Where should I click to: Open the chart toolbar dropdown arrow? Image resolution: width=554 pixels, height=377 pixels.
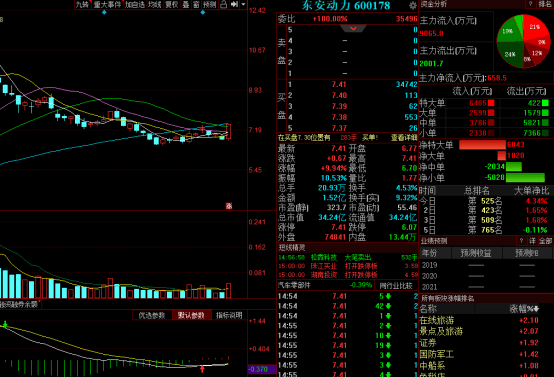(243, 4)
